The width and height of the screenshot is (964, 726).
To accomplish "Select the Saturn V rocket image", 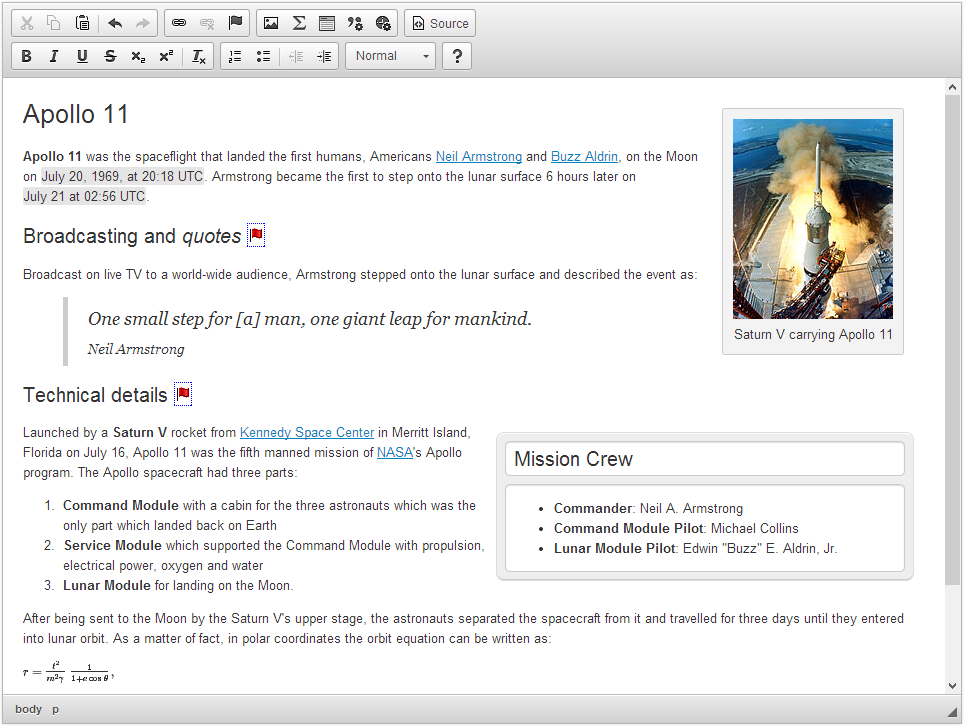I will (x=813, y=219).
